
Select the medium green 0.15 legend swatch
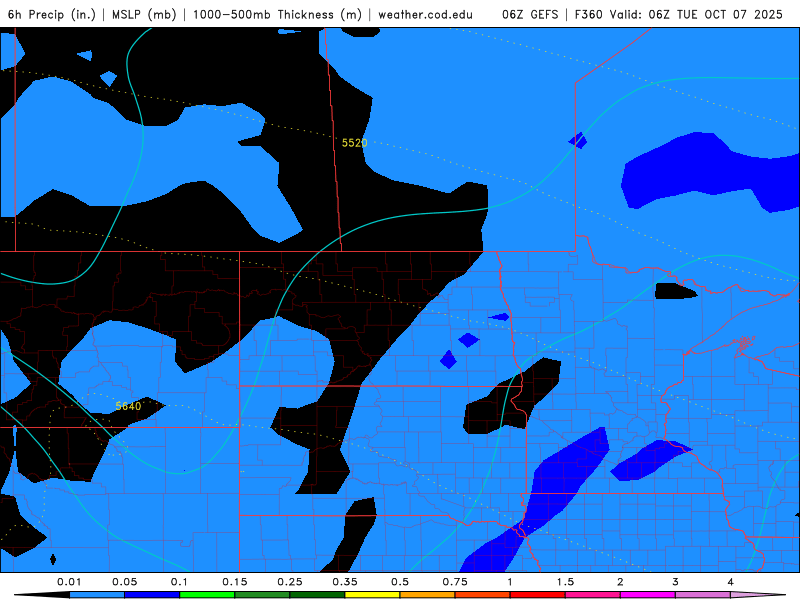[262, 595]
